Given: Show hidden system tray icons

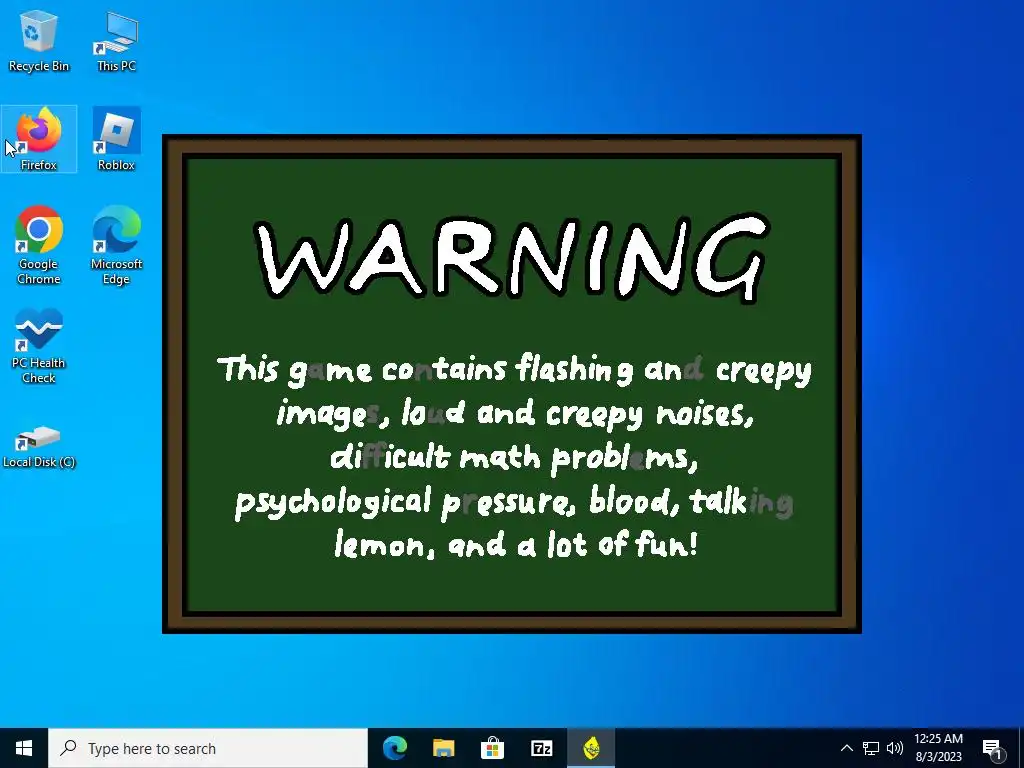Looking at the screenshot, I should coord(846,748).
